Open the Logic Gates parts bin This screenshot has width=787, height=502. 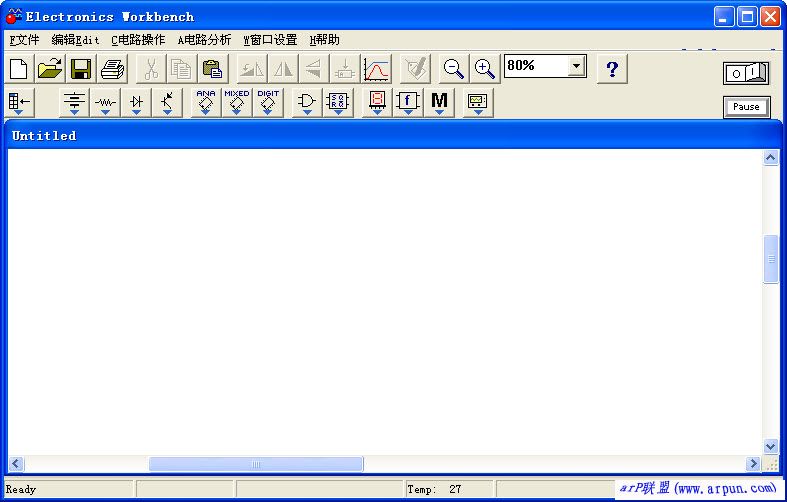click(x=307, y=102)
